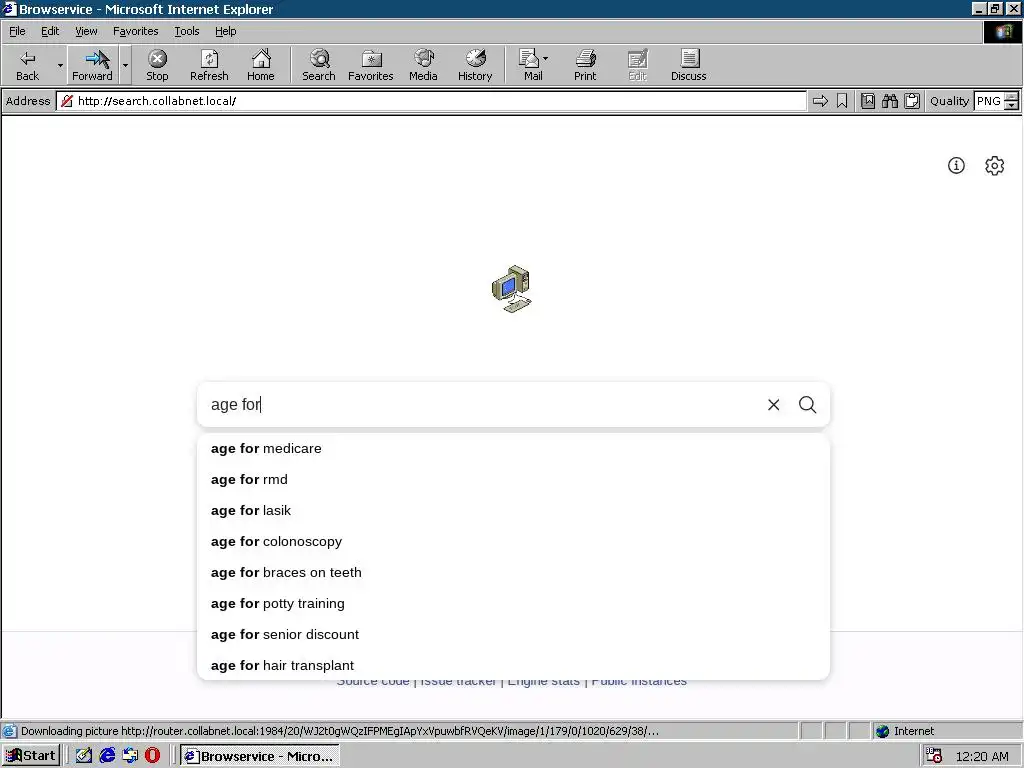Click the address bar URL field
This screenshot has width=1024, height=768.
(431, 101)
